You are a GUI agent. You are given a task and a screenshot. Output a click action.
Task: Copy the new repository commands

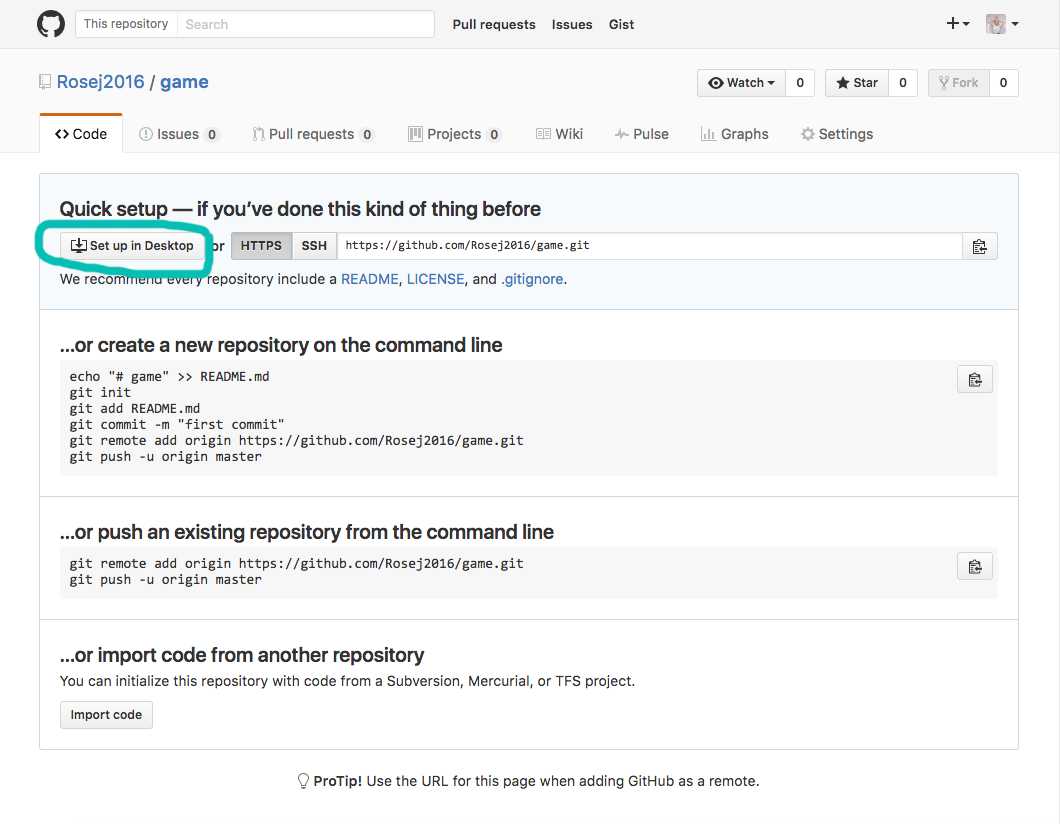point(974,380)
